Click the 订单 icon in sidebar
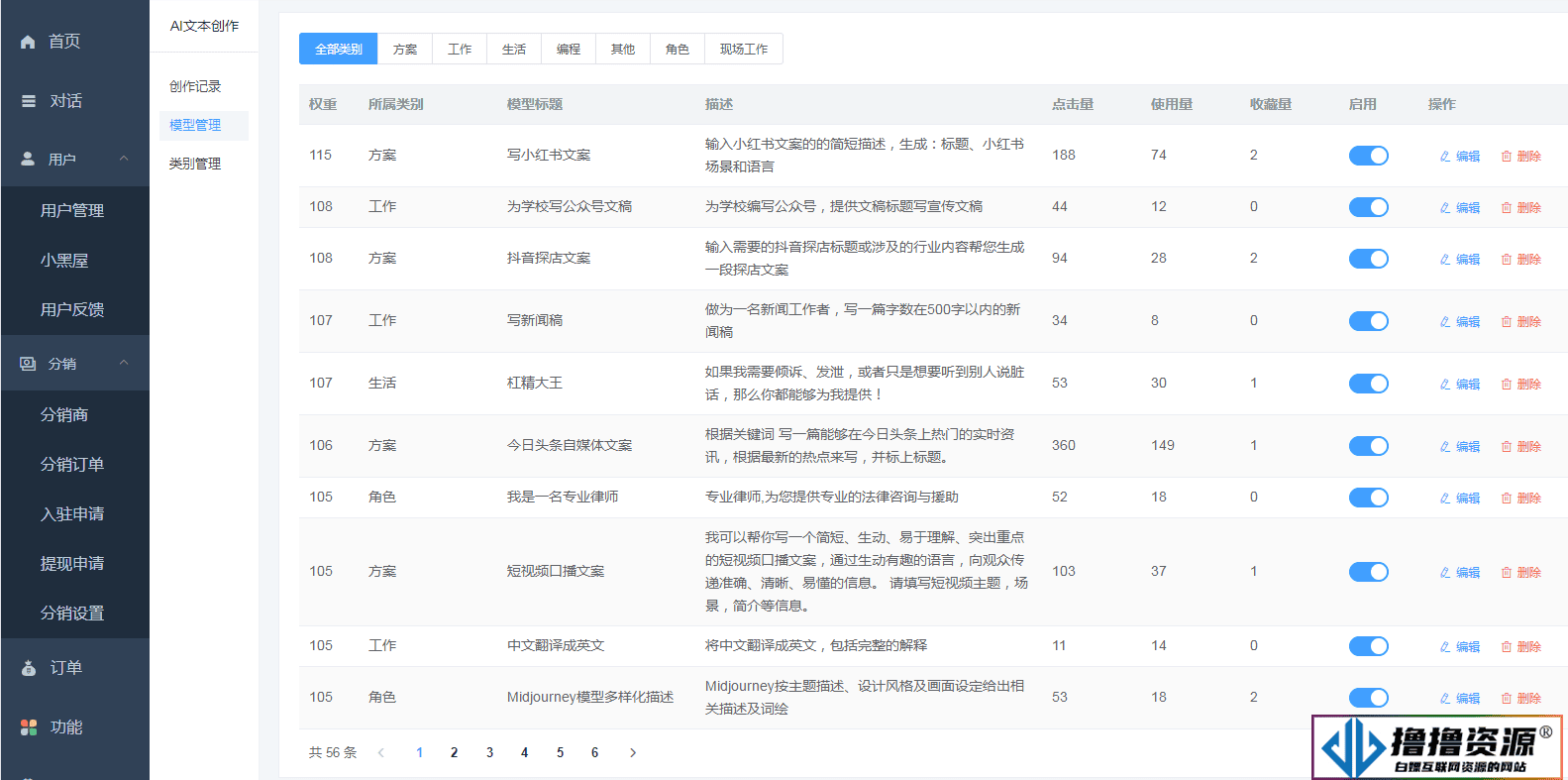1568x780 pixels. [29, 668]
